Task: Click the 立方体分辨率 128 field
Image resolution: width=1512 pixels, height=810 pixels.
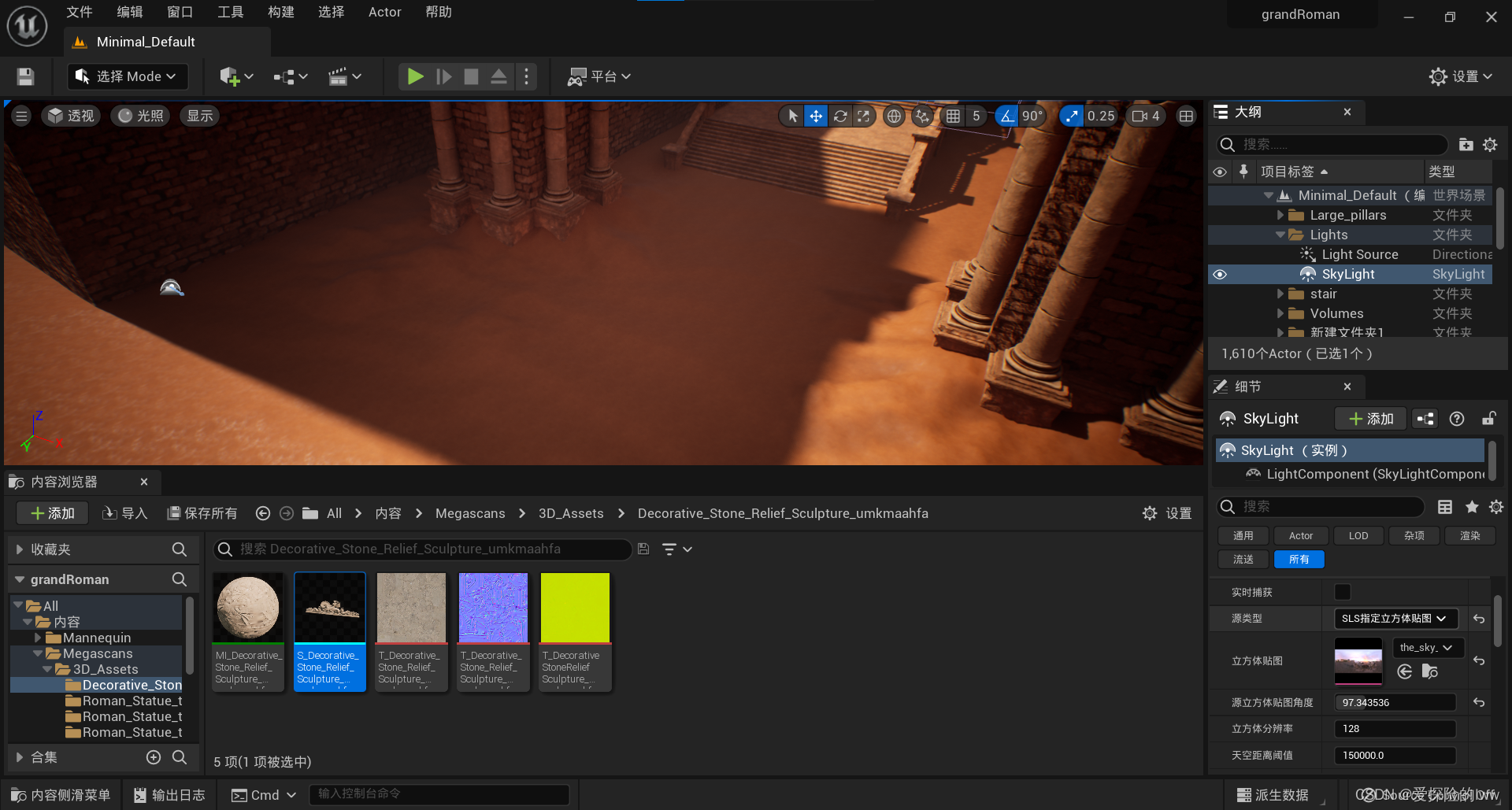Action: [1395, 729]
